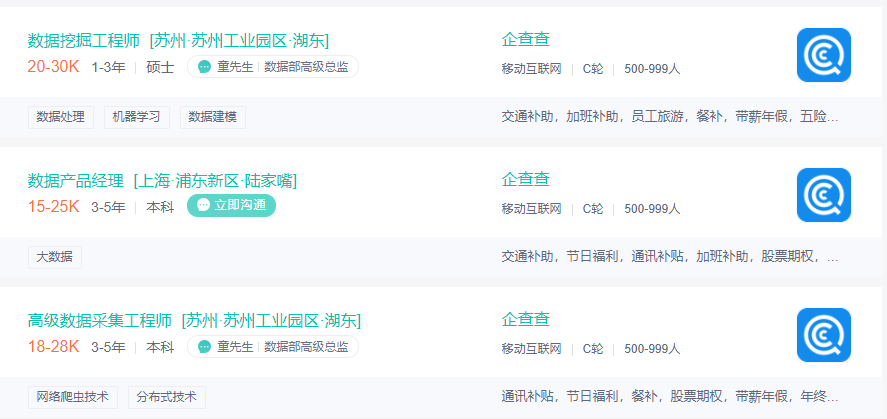
Task: Click the 大数据 tag
Action: (x=55, y=257)
